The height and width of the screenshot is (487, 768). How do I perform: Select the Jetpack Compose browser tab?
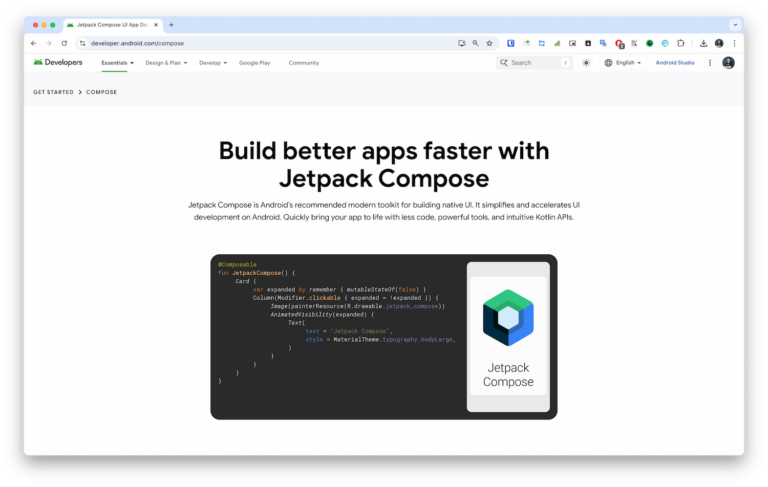click(113, 25)
